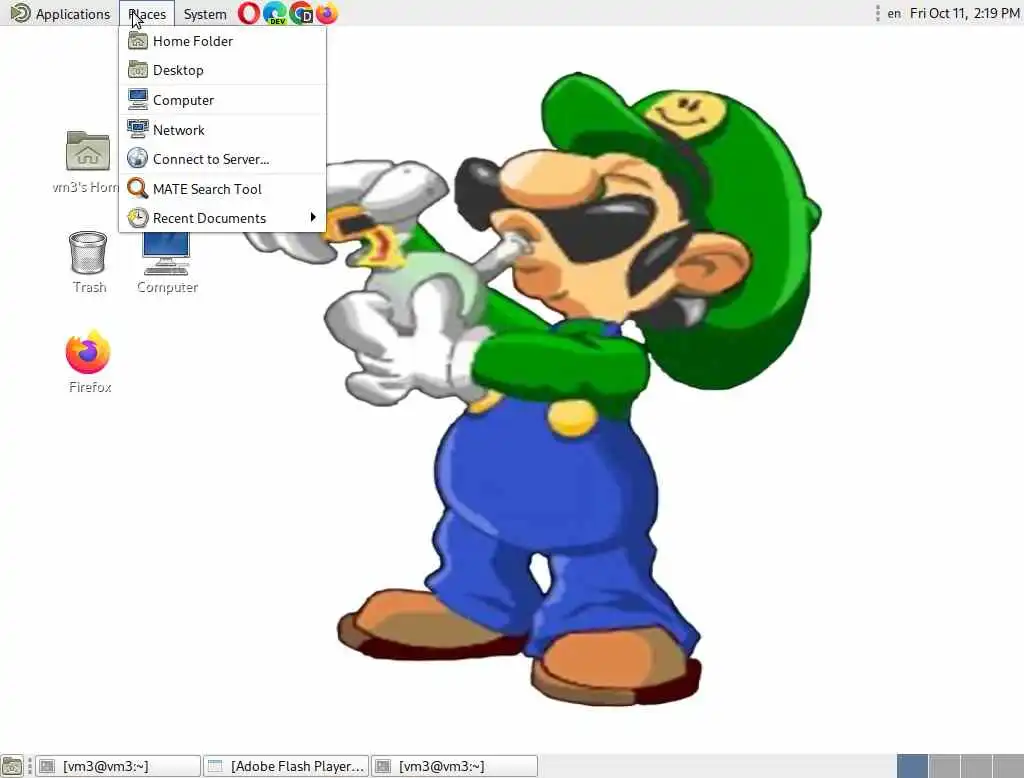Launch MATE Search Tool

(223, 189)
